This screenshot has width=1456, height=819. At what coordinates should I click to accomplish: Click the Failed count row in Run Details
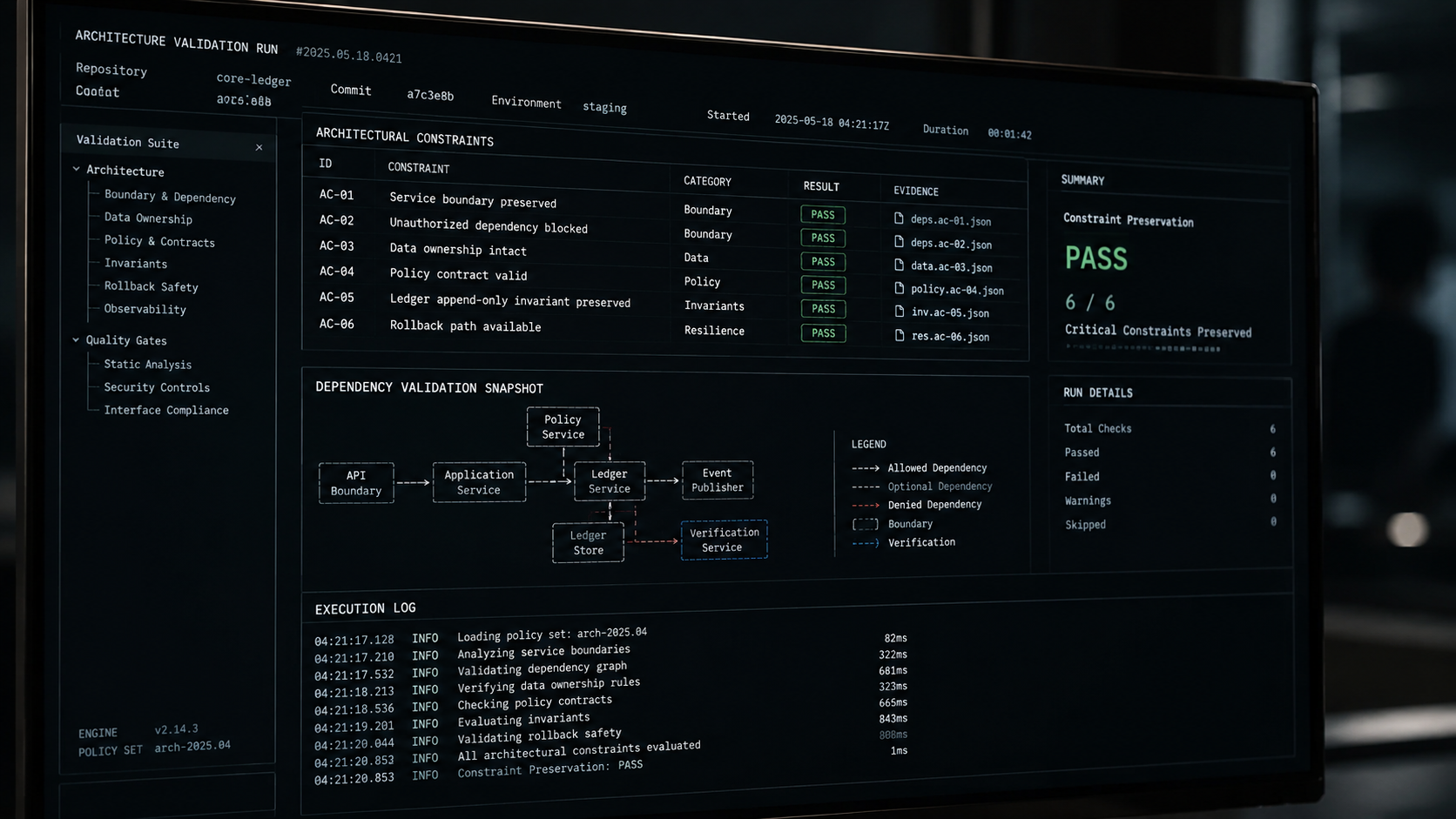[1170, 476]
